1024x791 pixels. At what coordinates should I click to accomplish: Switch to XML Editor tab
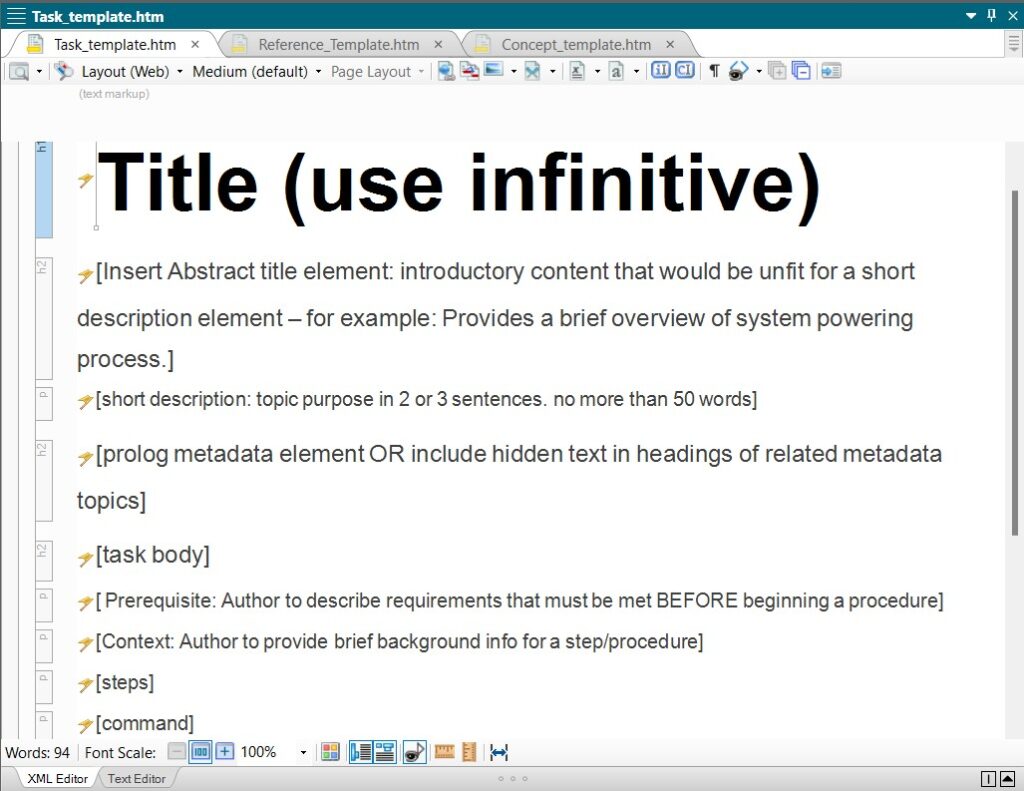coord(57,779)
